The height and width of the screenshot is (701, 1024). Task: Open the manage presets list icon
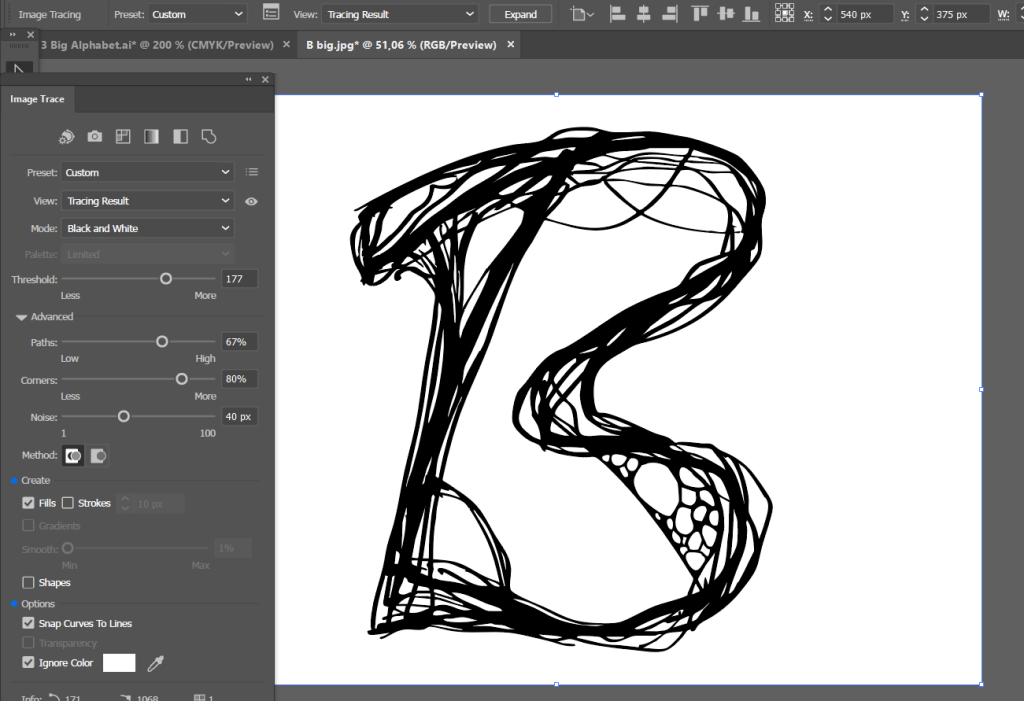click(252, 172)
